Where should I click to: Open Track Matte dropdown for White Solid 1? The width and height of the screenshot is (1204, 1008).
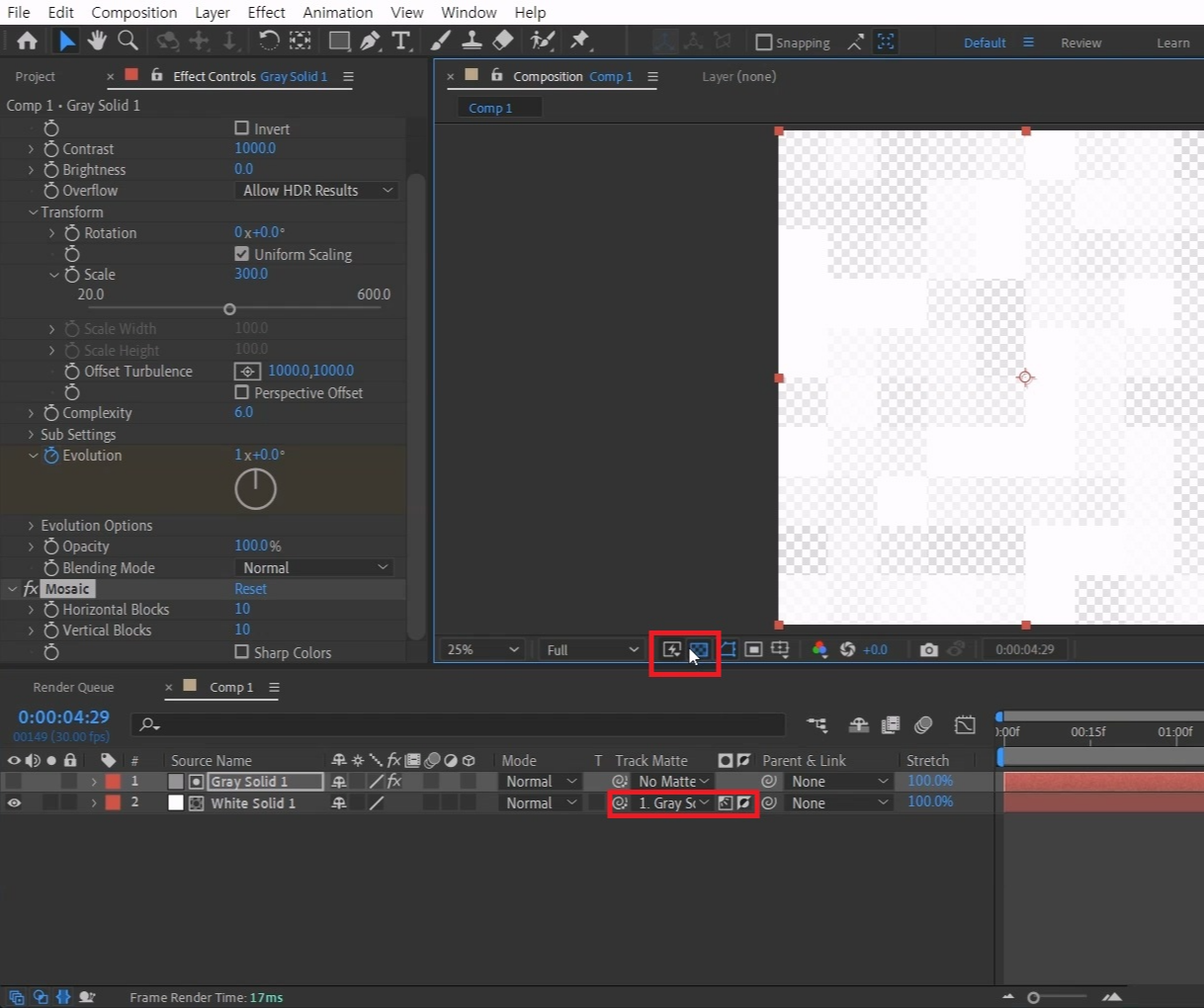click(674, 803)
